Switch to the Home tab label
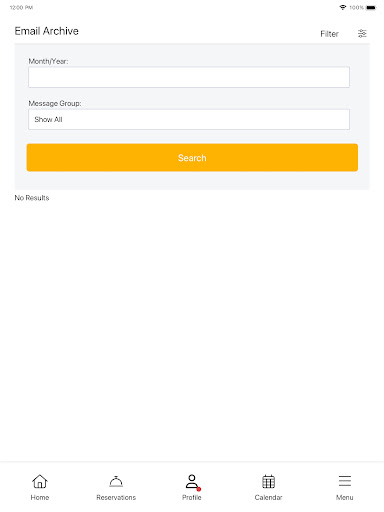Image resolution: width=384 pixels, height=512 pixels. (x=40, y=497)
